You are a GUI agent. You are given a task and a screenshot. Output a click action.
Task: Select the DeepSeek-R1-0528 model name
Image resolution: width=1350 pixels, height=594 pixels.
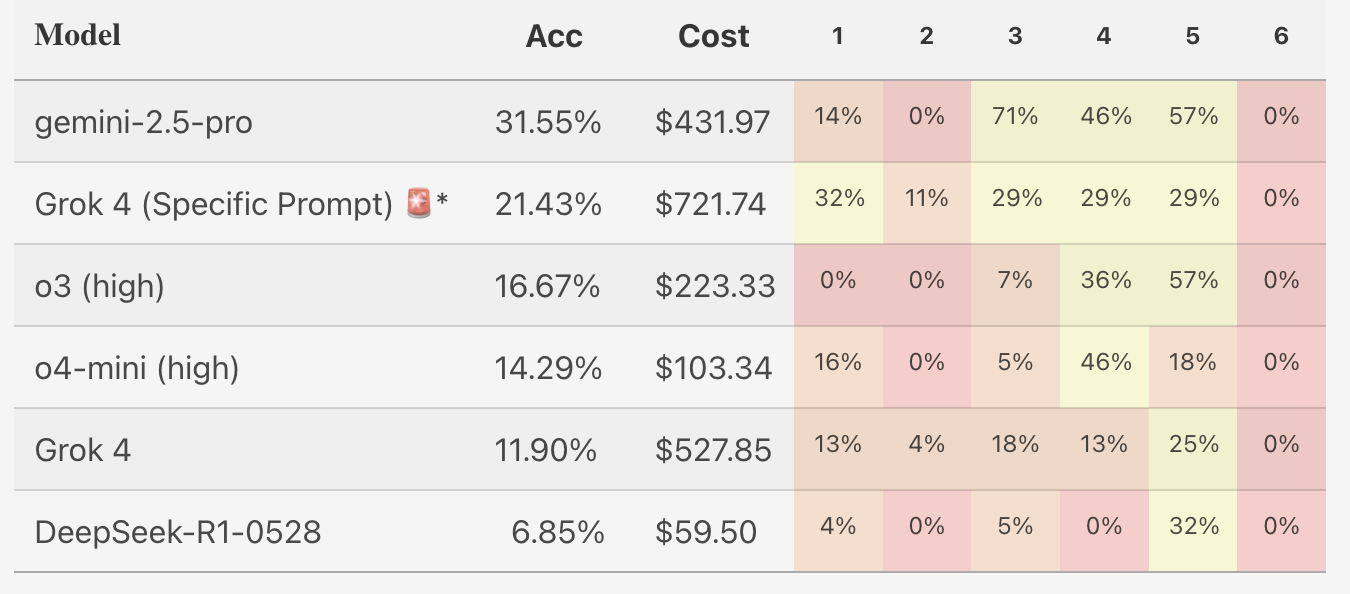click(178, 532)
